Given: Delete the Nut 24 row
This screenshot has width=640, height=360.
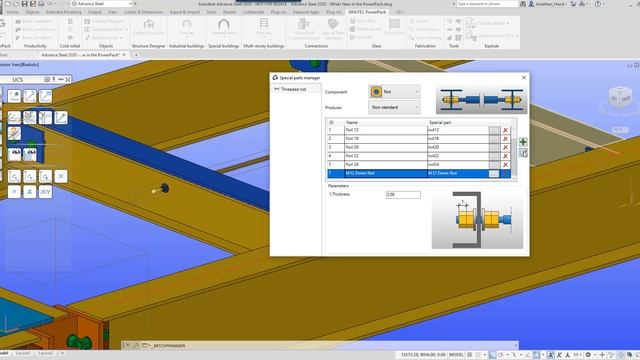Looking at the screenshot, I should click(x=505, y=164).
